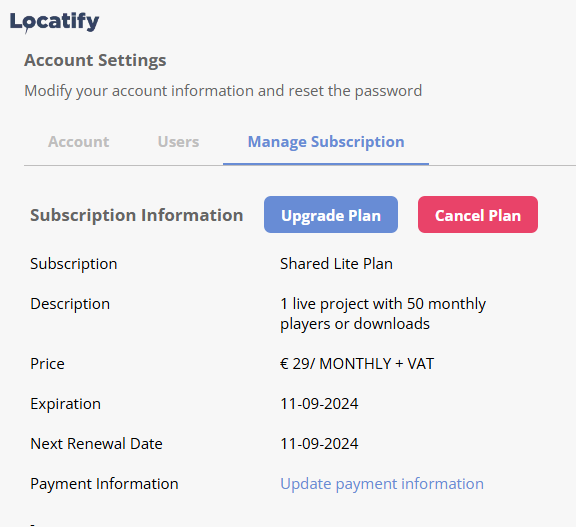
Task: Click the Expiration label
Action: pos(65,404)
